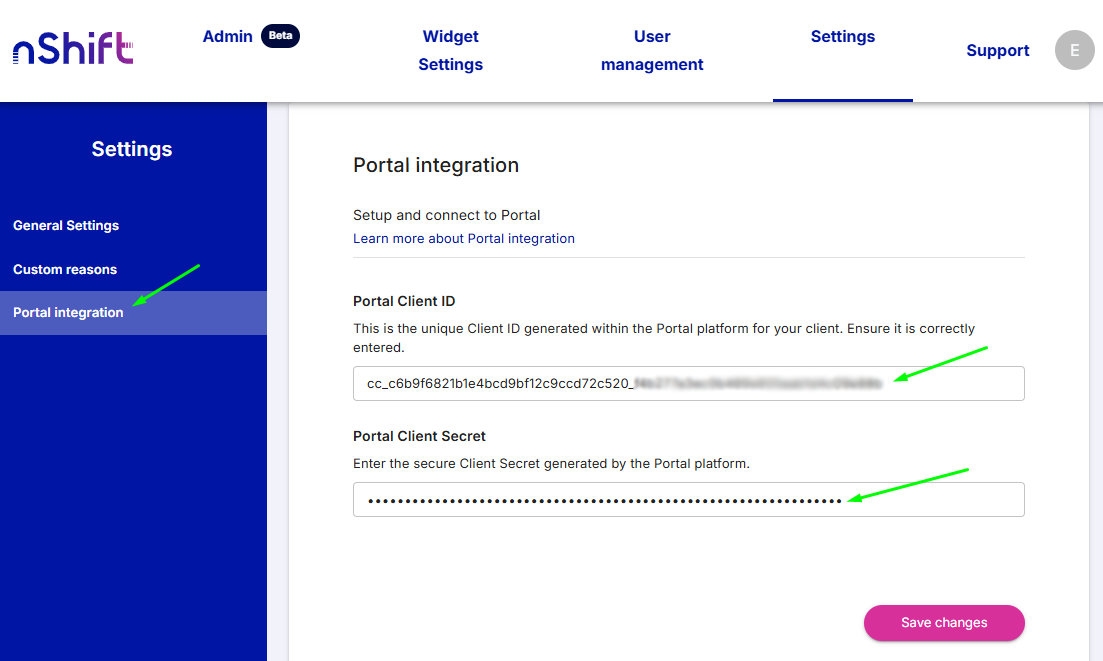Click the text 'Setup and connect to Portal'
This screenshot has width=1103, height=661.
(x=447, y=215)
